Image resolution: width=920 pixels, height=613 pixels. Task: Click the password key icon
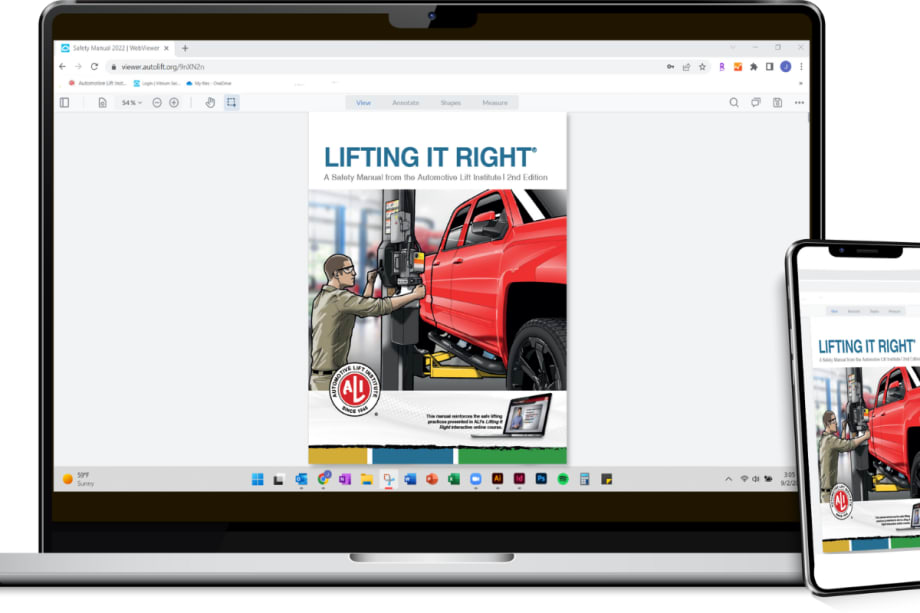click(671, 67)
